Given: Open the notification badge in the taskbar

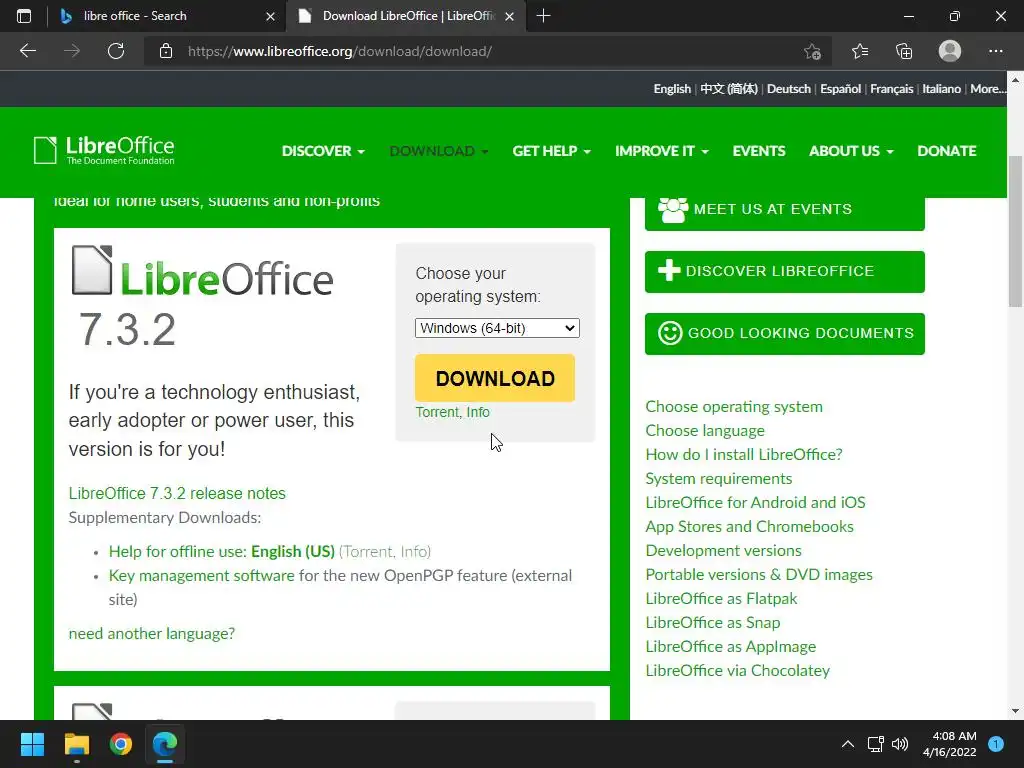Looking at the screenshot, I should click(996, 744).
